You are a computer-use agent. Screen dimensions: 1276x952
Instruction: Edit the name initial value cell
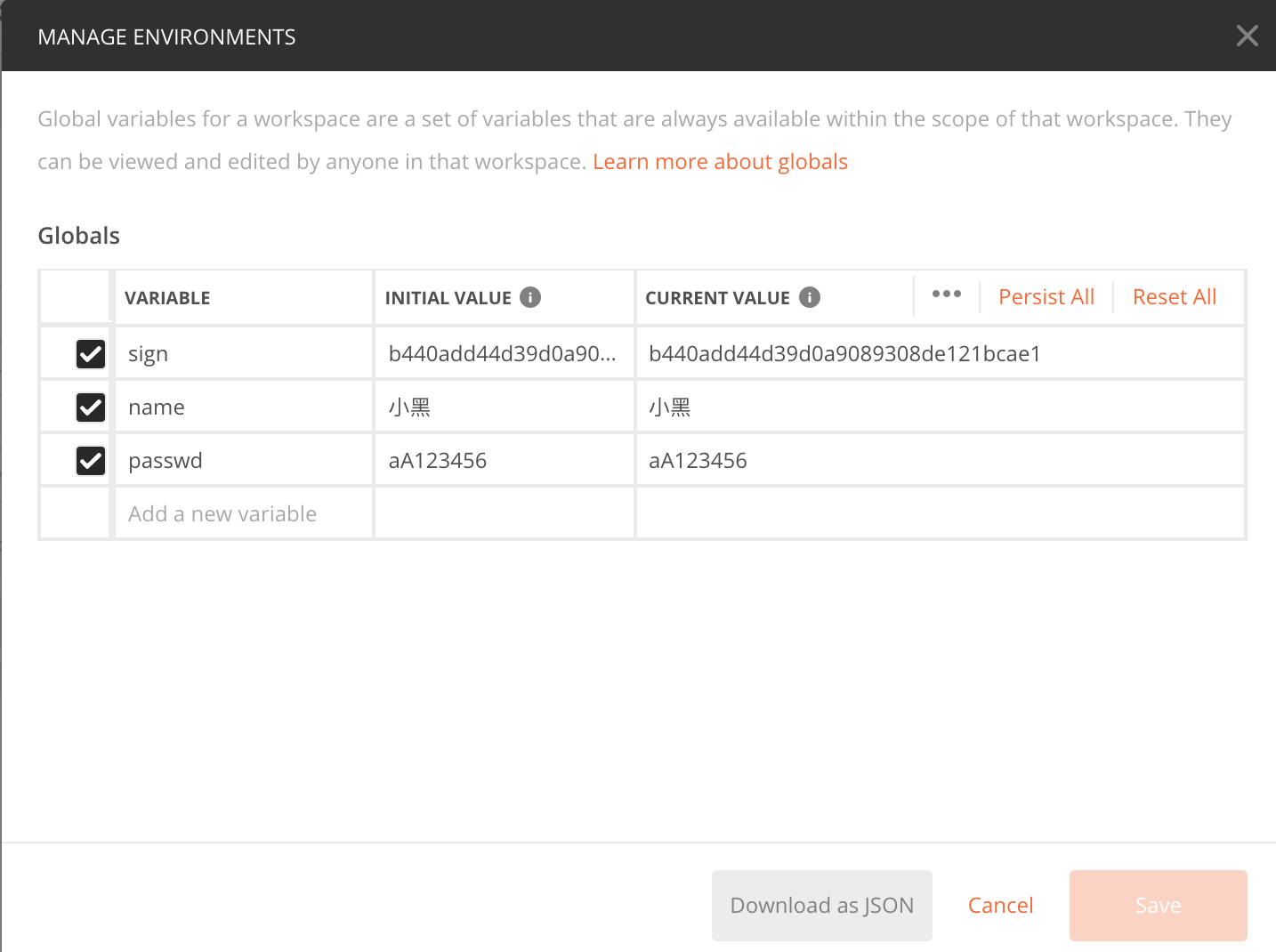[503, 407]
